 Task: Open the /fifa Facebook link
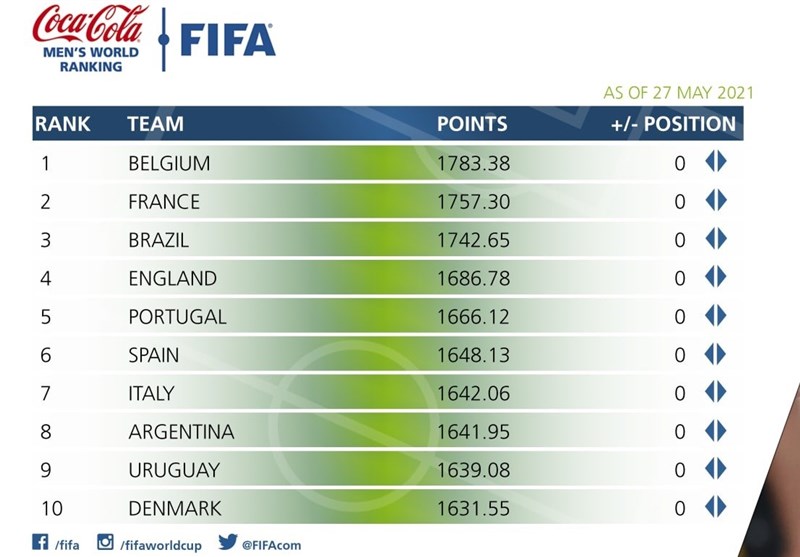(x=68, y=545)
